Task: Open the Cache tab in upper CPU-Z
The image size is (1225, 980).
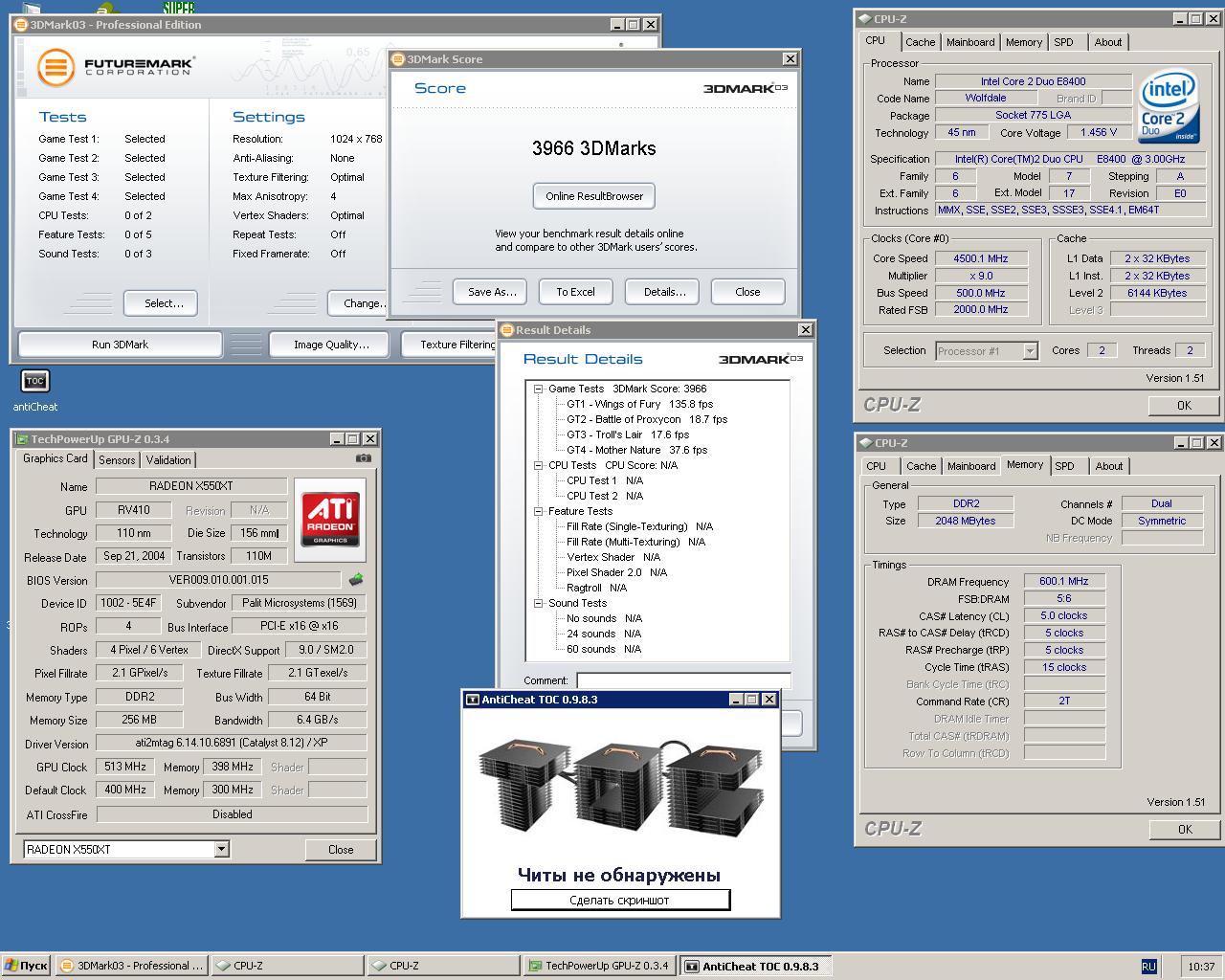Action: pos(920,42)
